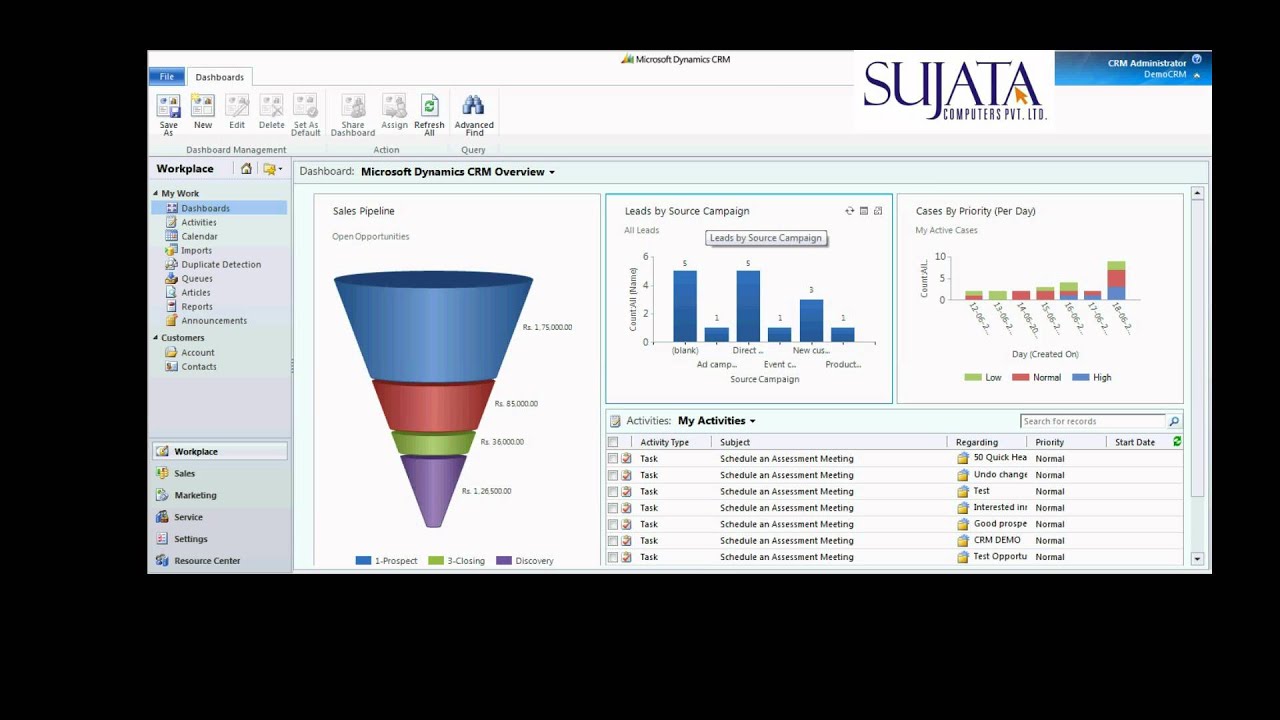1280x720 pixels.
Task: Click the dashboard scrollbar down arrow
Action: pos(1197,559)
